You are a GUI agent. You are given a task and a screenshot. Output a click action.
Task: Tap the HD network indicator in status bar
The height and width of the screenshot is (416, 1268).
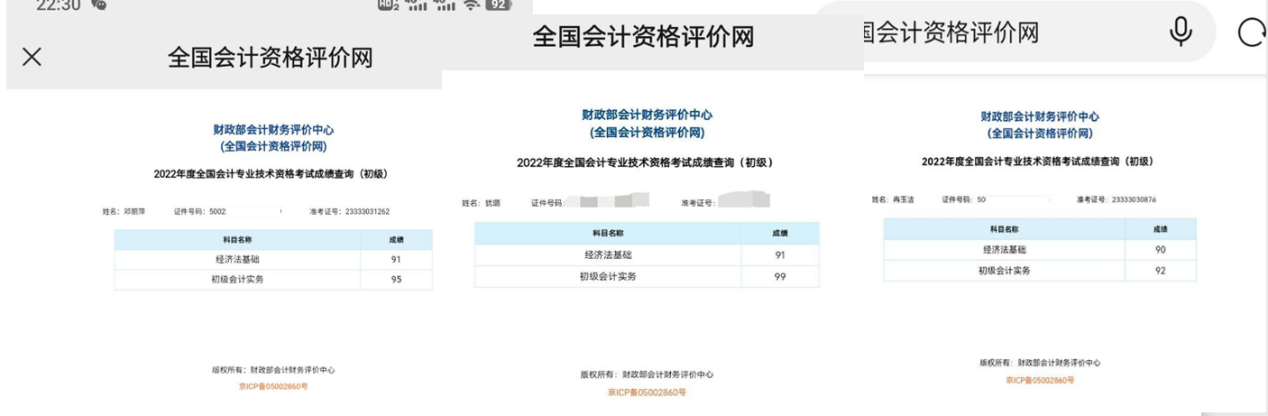click(388, 5)
